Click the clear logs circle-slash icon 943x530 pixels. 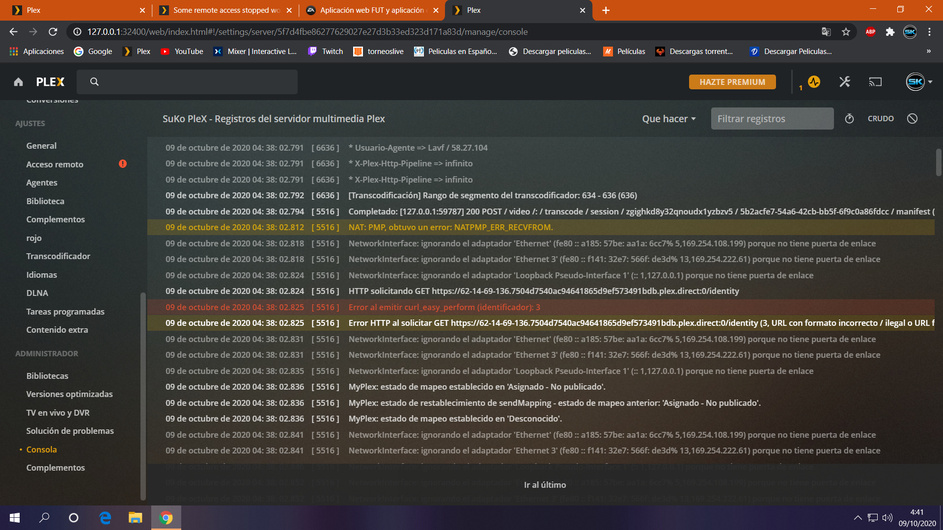click(x=912, y=119)
